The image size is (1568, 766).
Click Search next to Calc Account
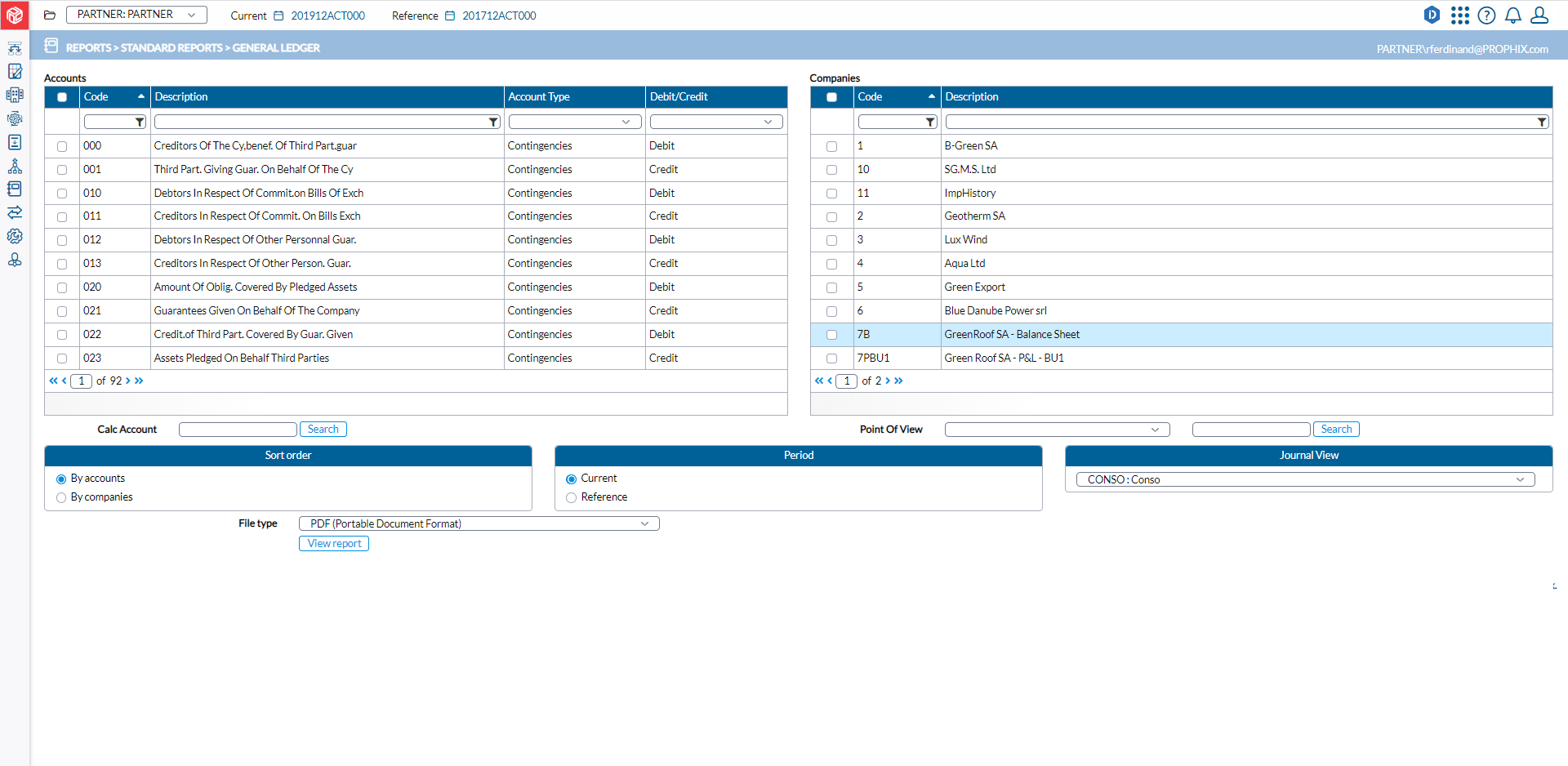(323, 430)
